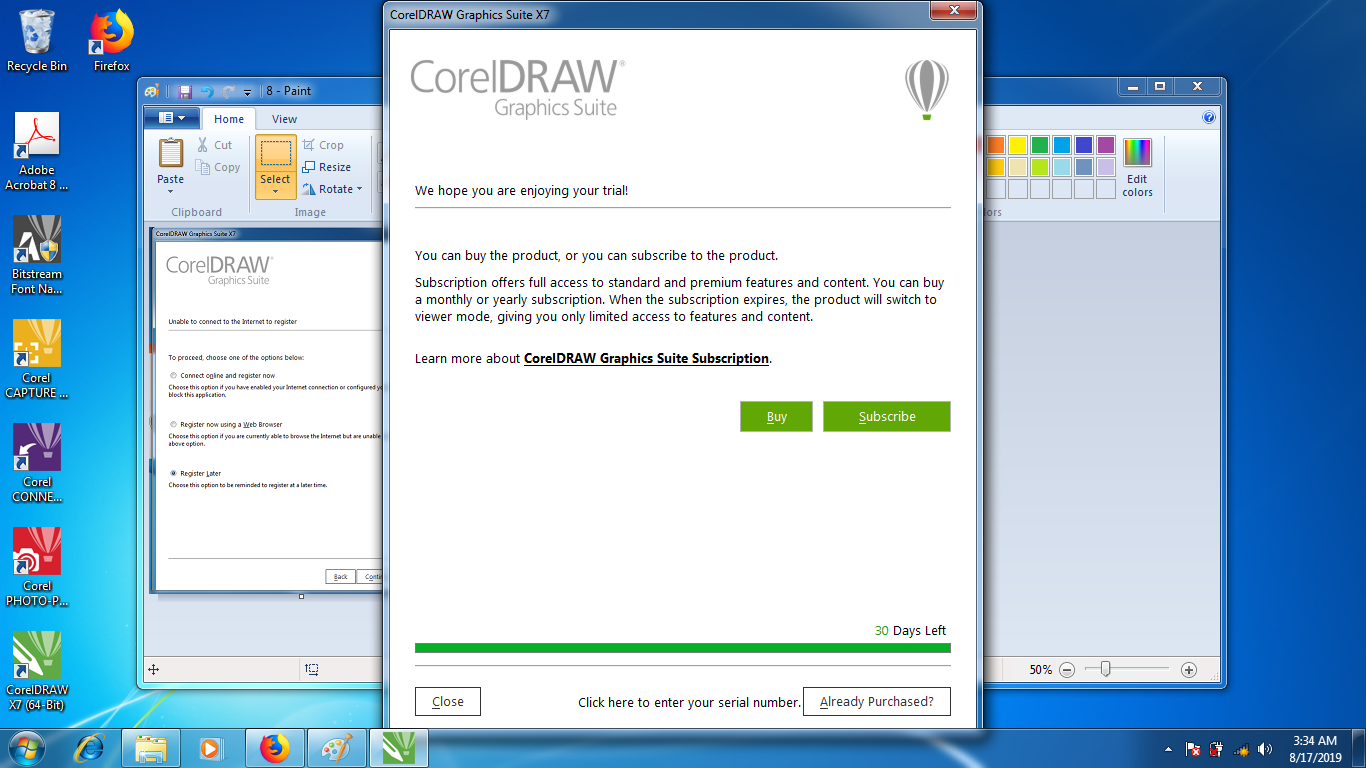
Task: Pick the lime green swatch in Paint palette
Action: point(1040,167)
